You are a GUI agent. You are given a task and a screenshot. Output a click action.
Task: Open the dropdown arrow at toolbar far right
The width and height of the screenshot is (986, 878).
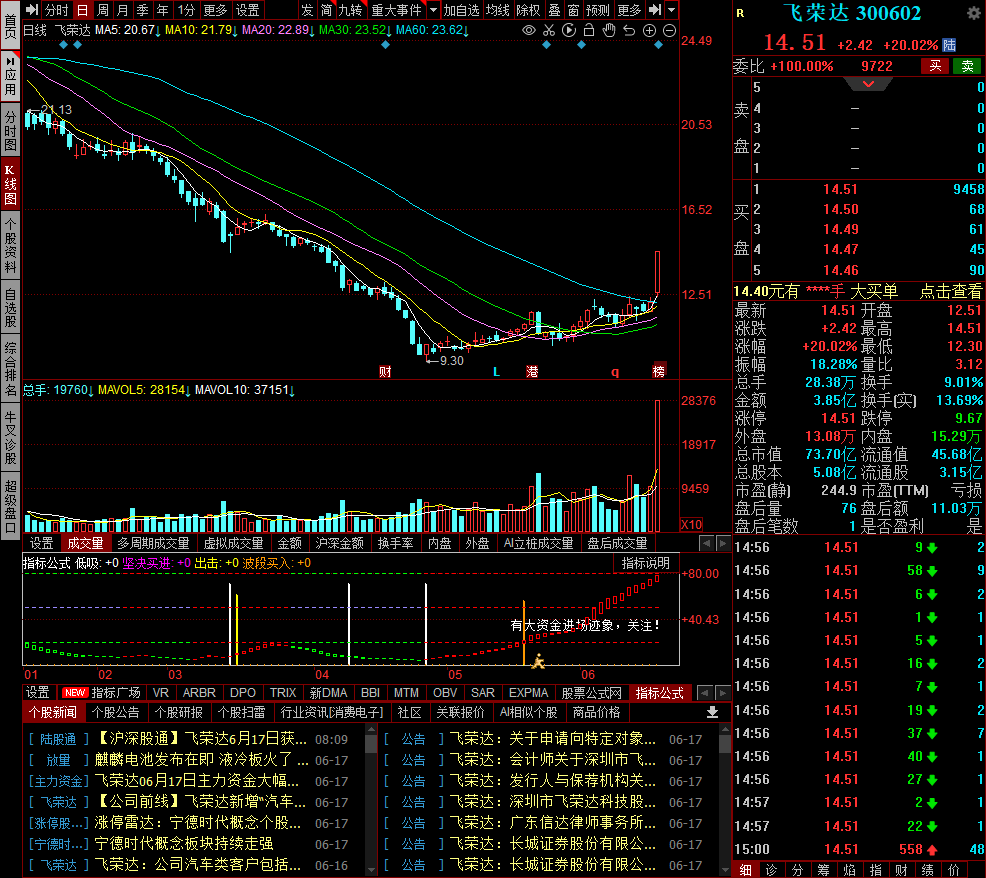click(672, 10)
